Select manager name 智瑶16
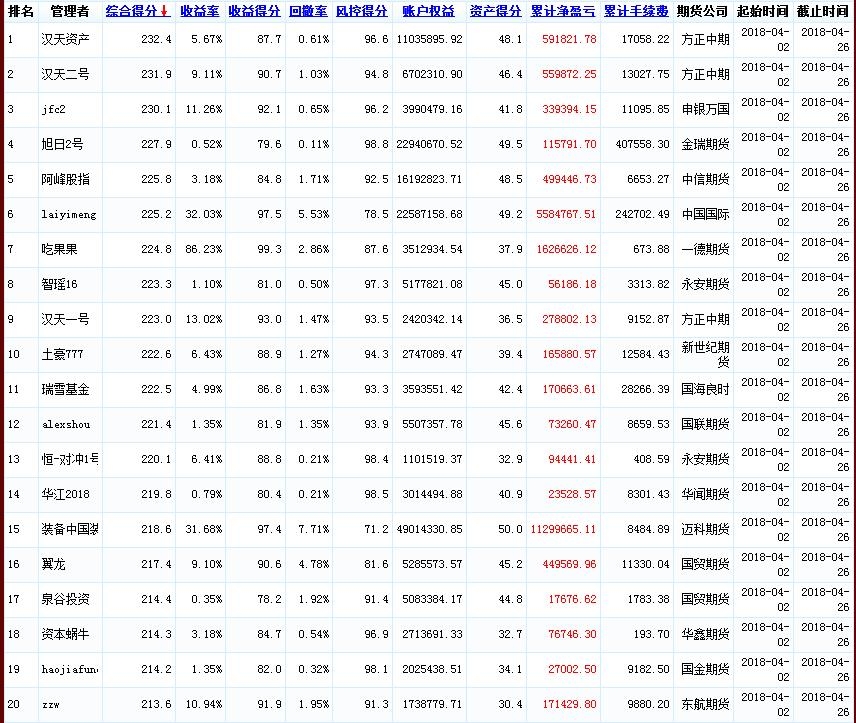 click(60, 284)
